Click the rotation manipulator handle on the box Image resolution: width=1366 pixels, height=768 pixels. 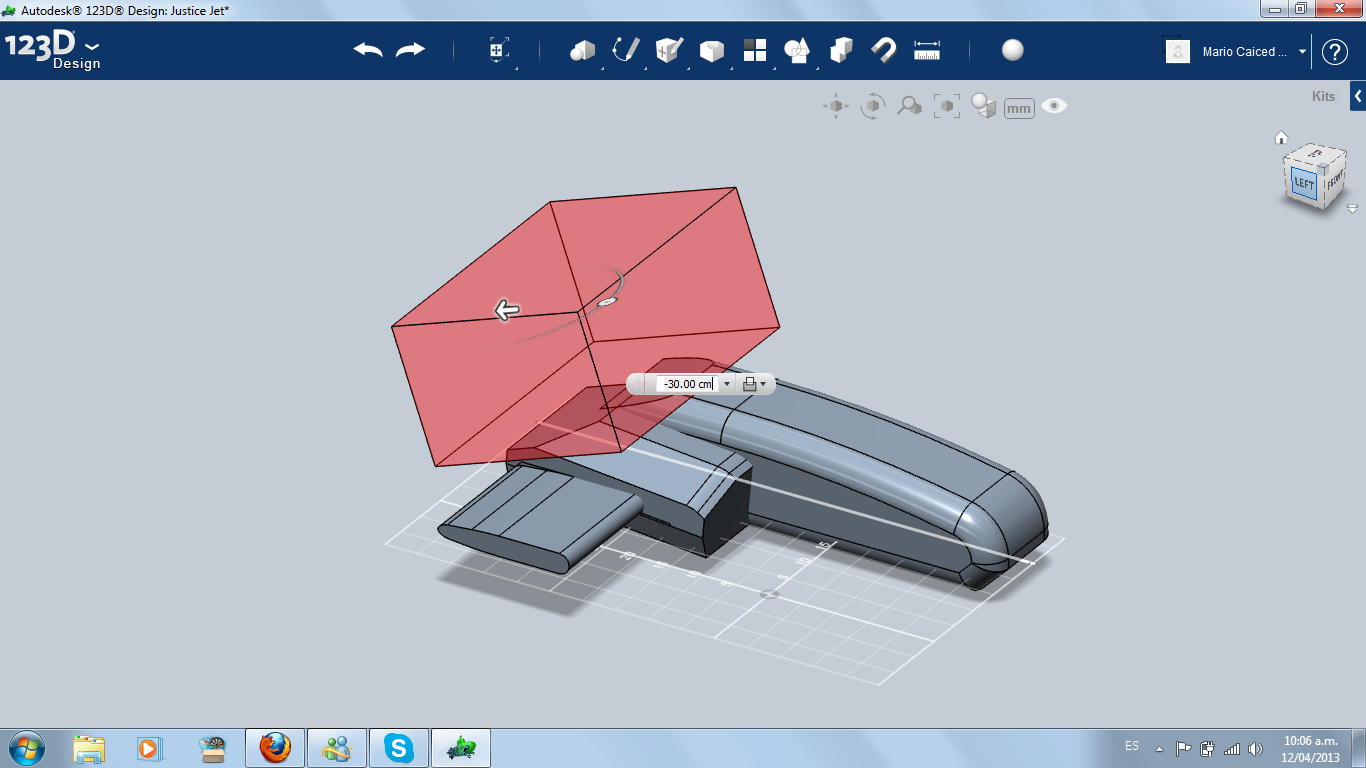[605, 301]
